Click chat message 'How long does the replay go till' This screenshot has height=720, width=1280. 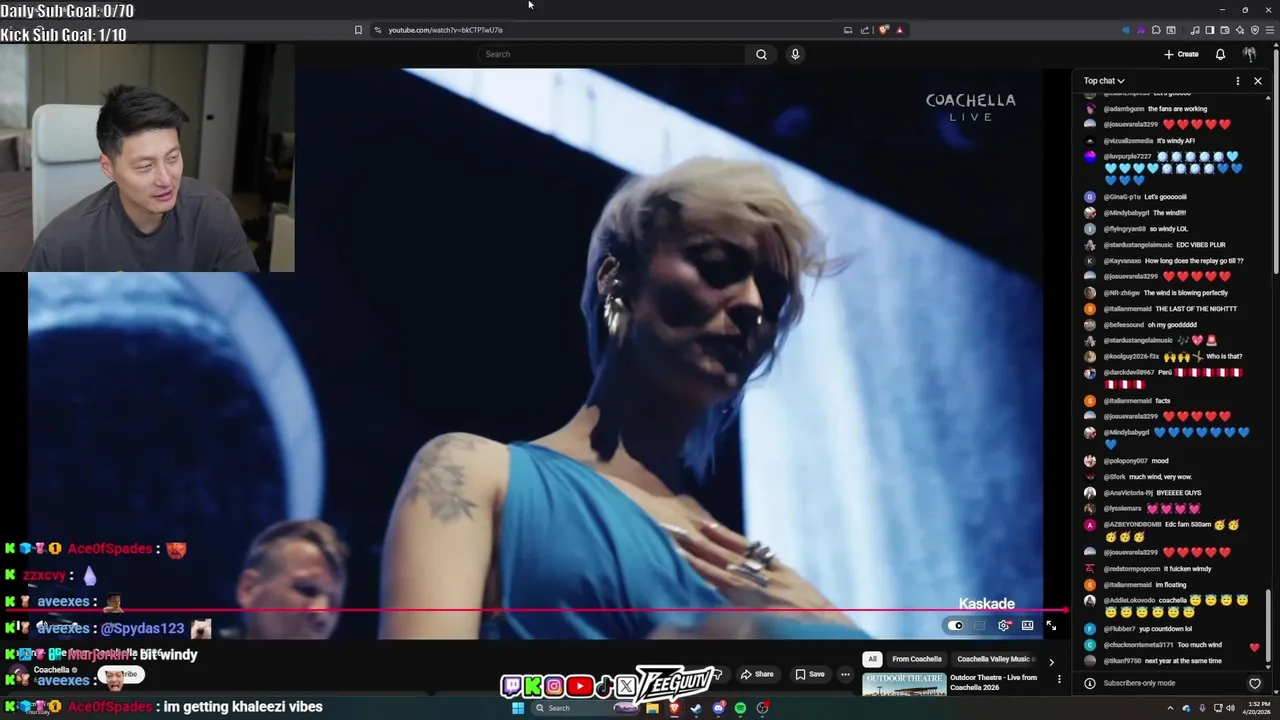coord(1194,261)
